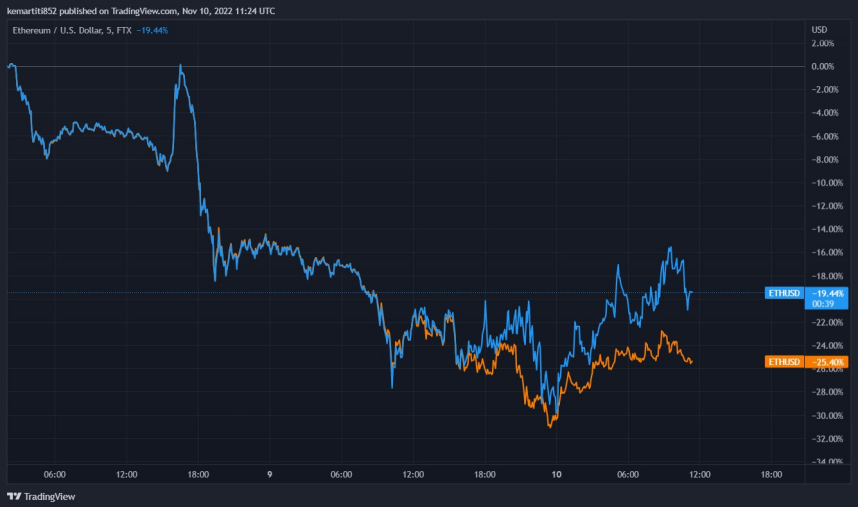Click the -19.44% change value in header
The height and width of the screenshot is (507, 858).
click(x=152, y=31)
